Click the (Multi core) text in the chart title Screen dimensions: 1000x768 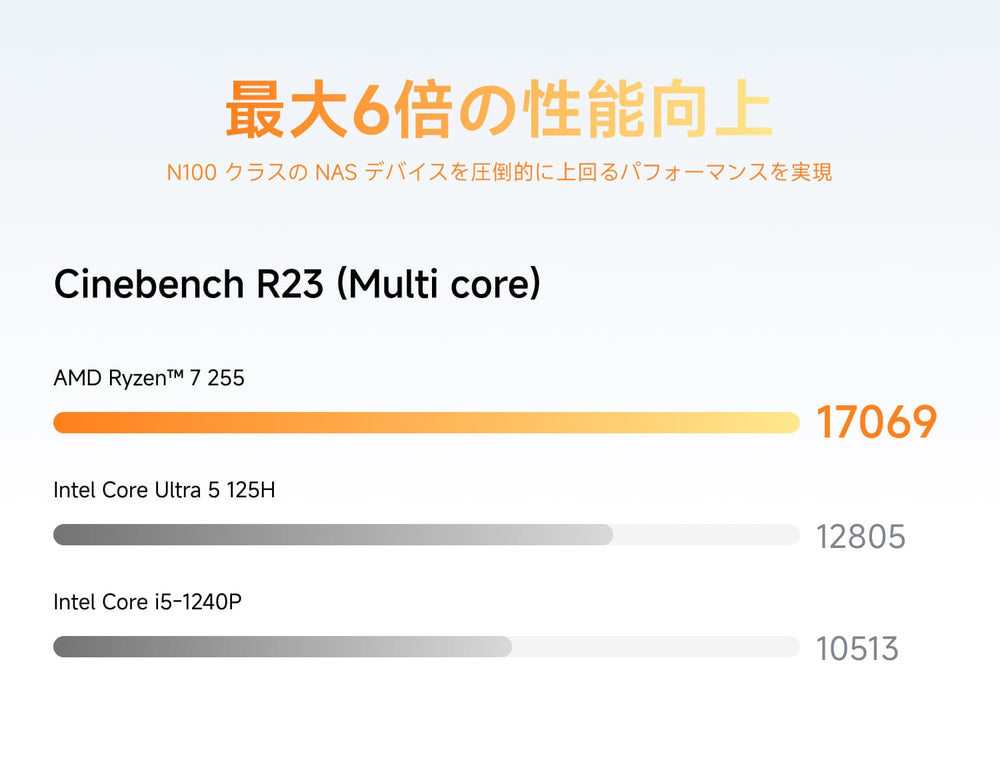438,284
